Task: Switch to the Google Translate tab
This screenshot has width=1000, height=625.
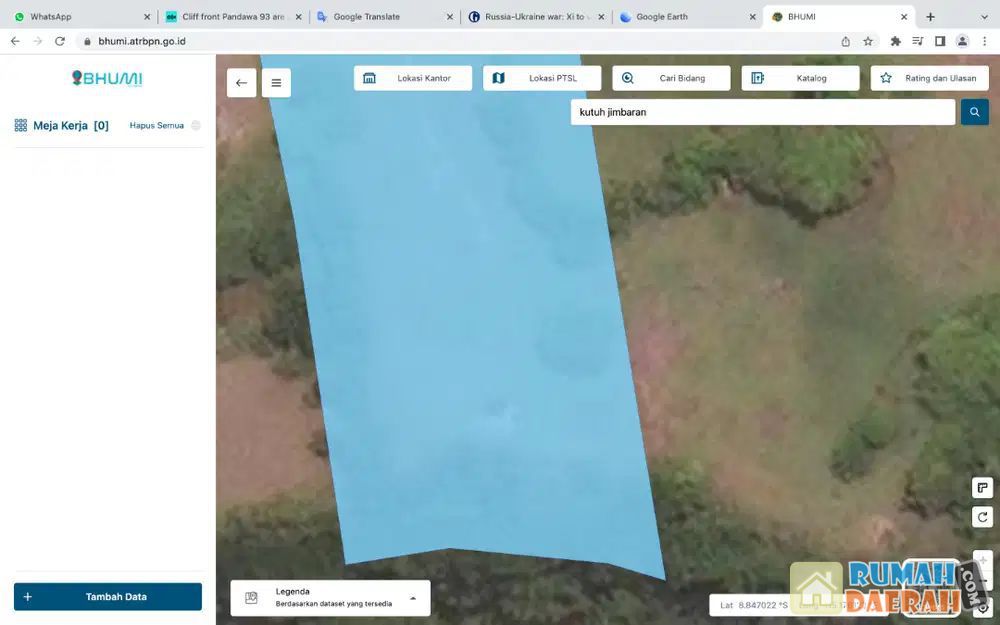Action: 380,17
